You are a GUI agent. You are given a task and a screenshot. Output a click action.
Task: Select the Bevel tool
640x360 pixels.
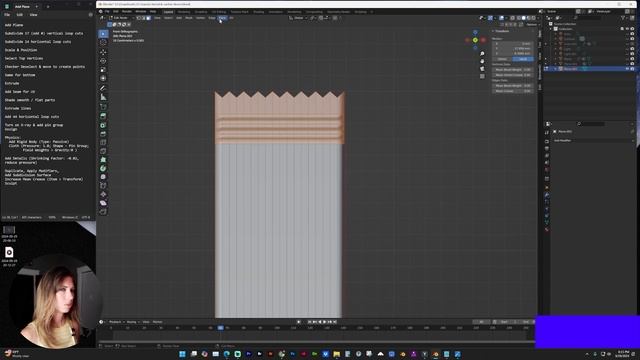103,133
